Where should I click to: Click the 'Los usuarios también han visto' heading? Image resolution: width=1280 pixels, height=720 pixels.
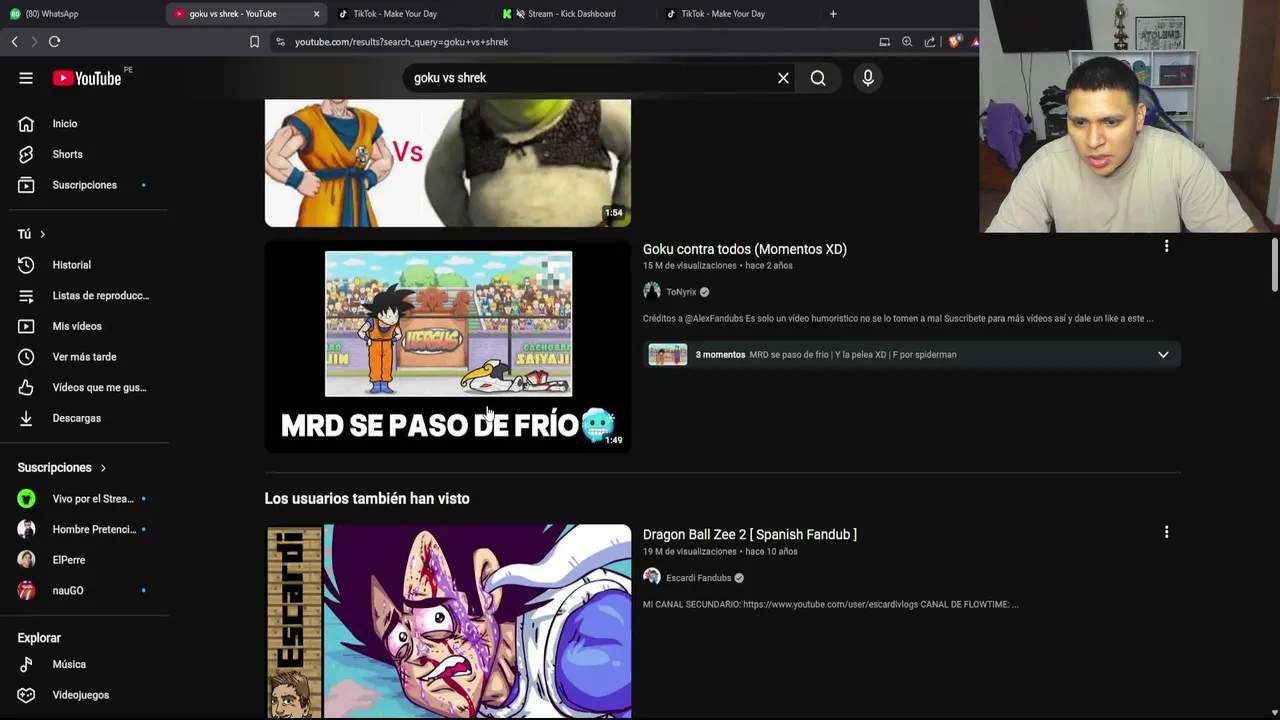367,498
